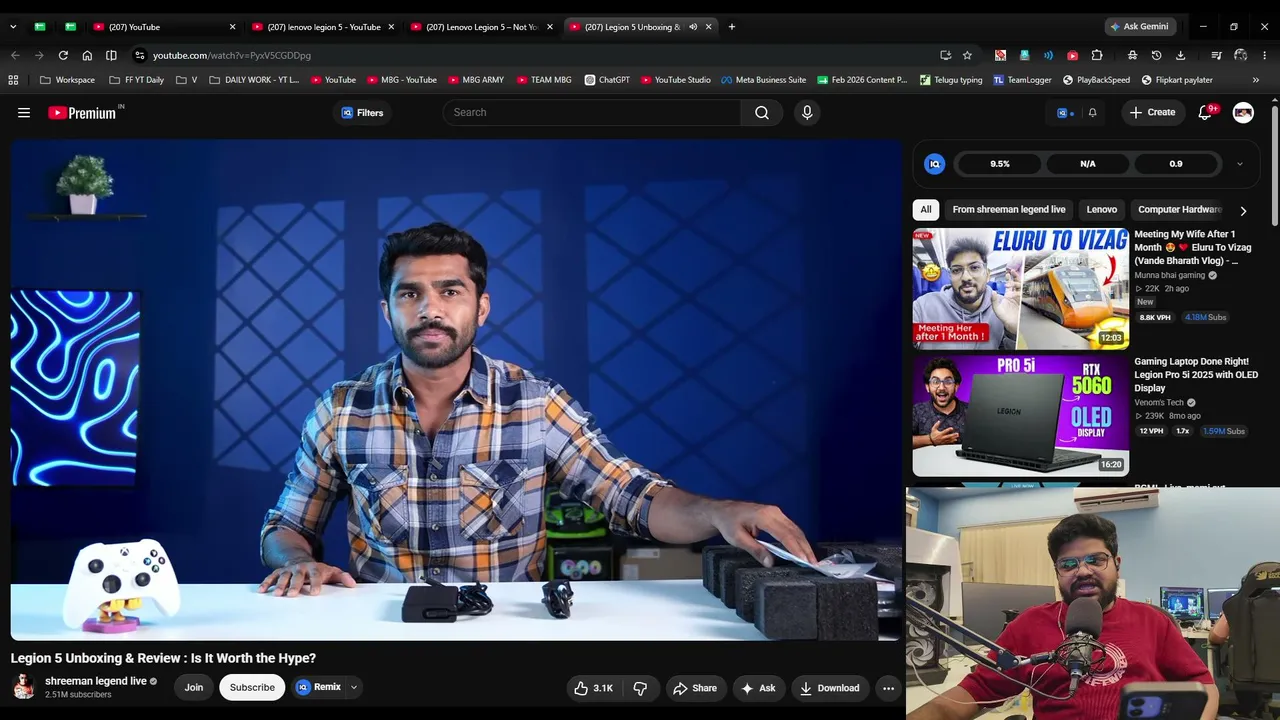Open the browser extensions puzzle icon
Image resolution: width=1280 pixels, height=720 pixels.
(x=1097, y=55)
